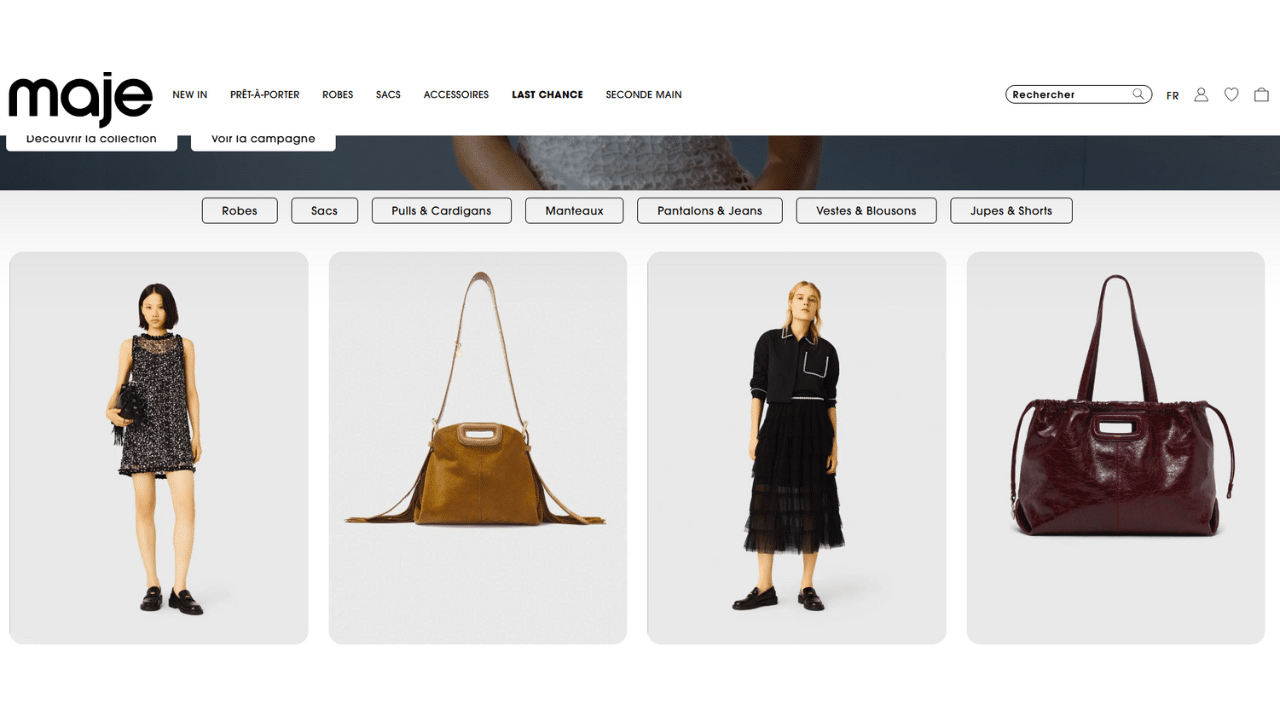Filter by Pantalons & Jeans
The width and height of the screenshot is (1280, 720).
point(709,211)
